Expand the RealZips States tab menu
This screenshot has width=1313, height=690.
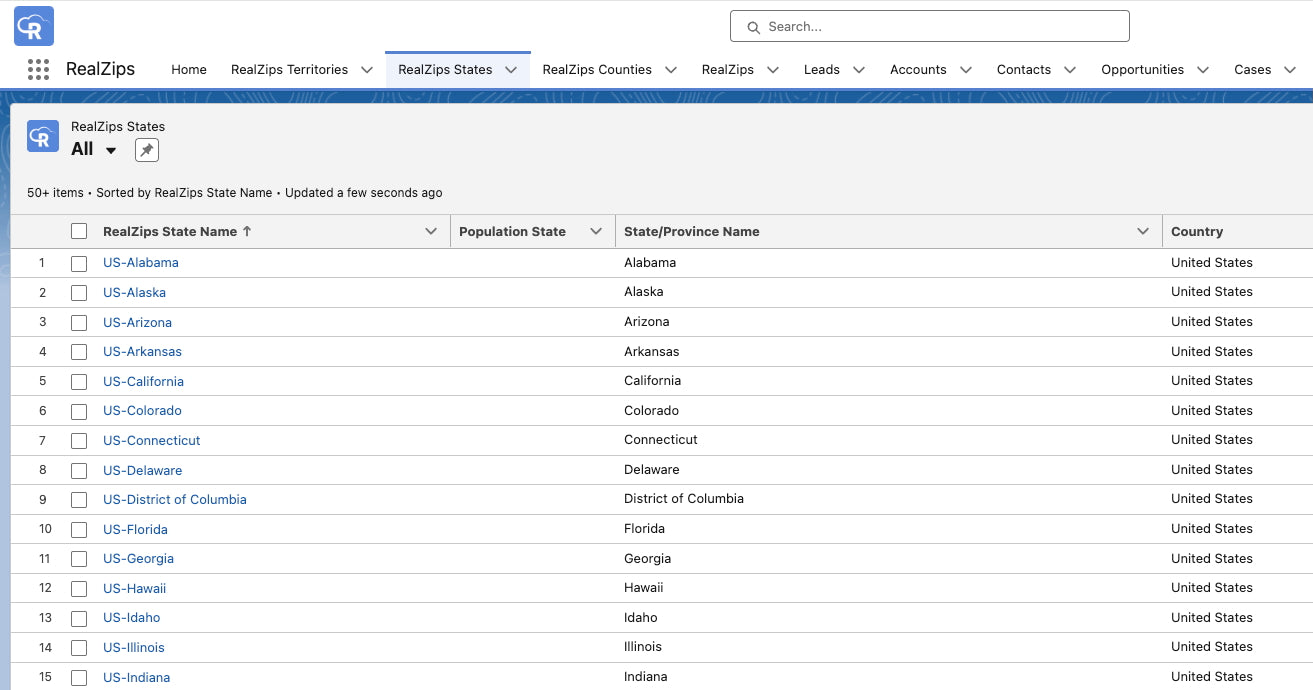tap(511, 70)
